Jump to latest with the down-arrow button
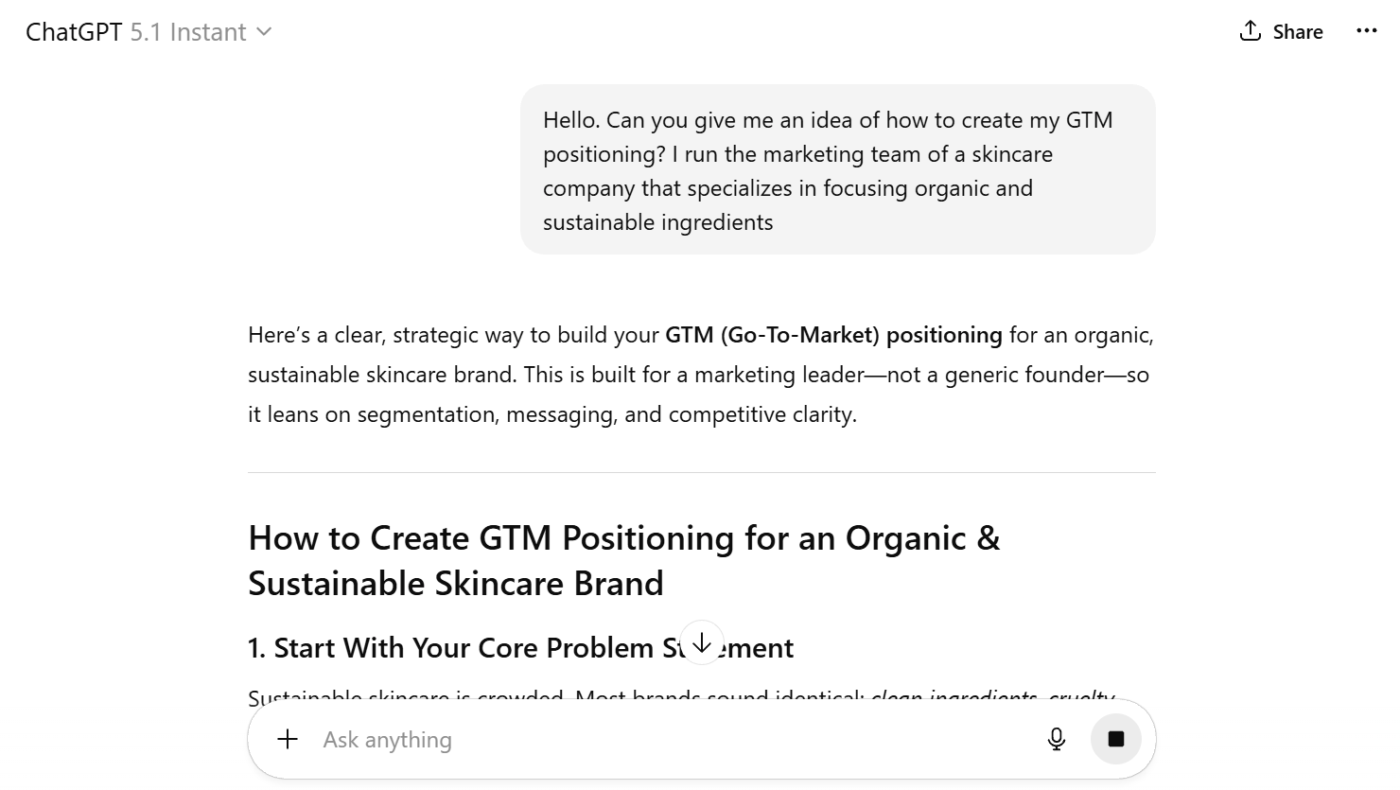Image resolution: width=1400 pixels, height=790 pixels. [702, 642]
